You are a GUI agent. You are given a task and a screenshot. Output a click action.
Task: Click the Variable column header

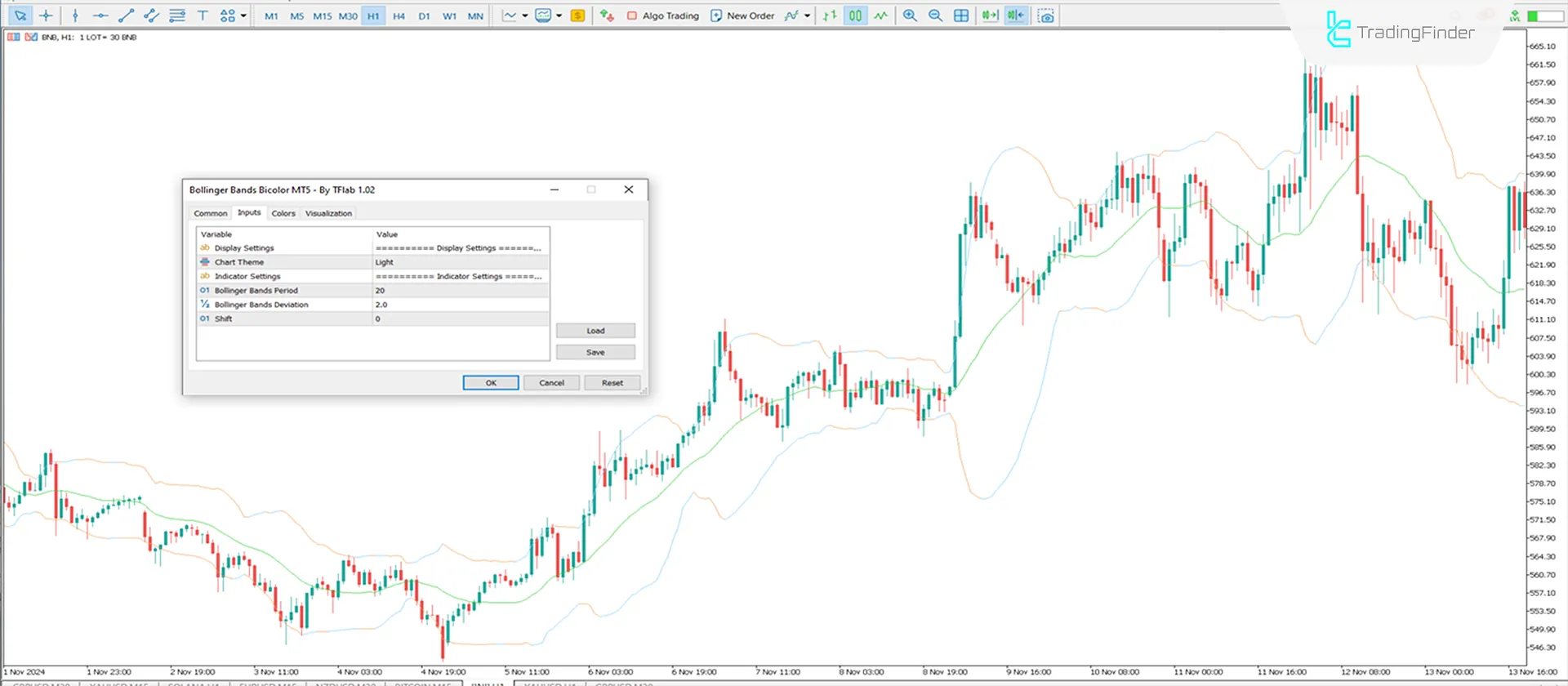pos(285,234)
